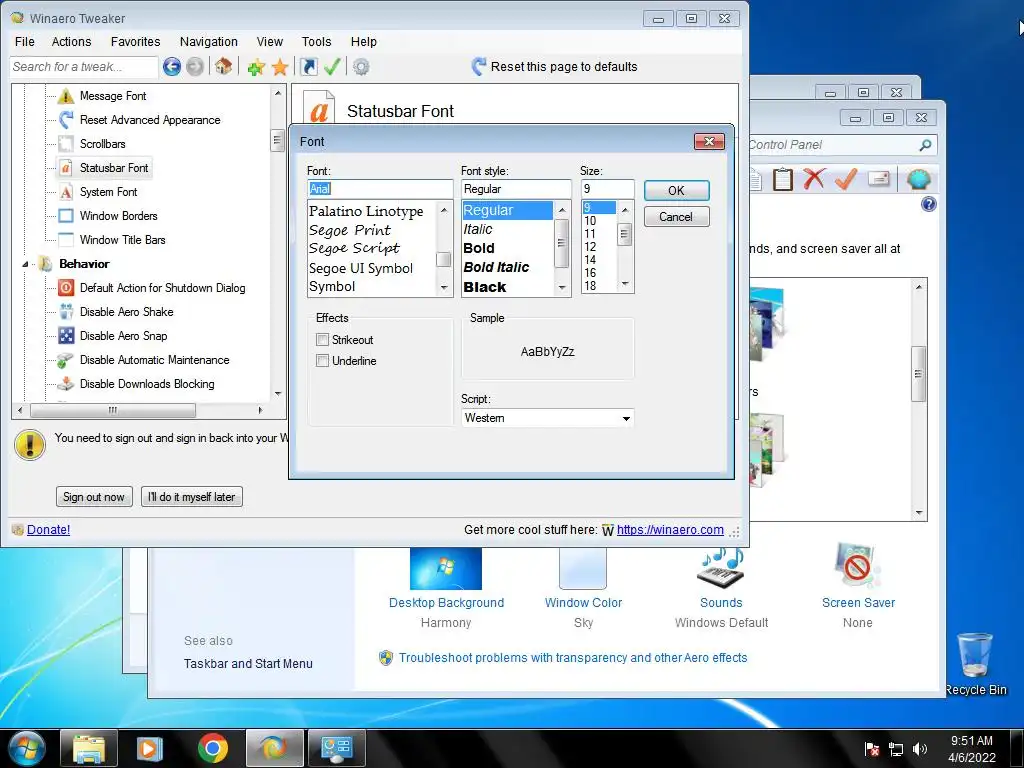Image resolution: width=1024 pixels, height=768 pixels.
Task: Open Chrome from the taskbar
Action: (x=212, y=748)
